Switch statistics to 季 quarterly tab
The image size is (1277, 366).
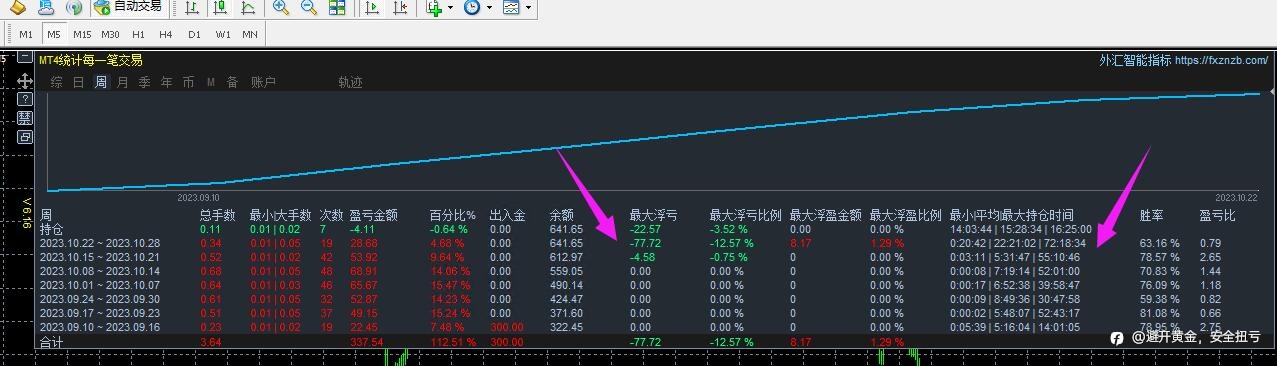[x=144, y=82]
